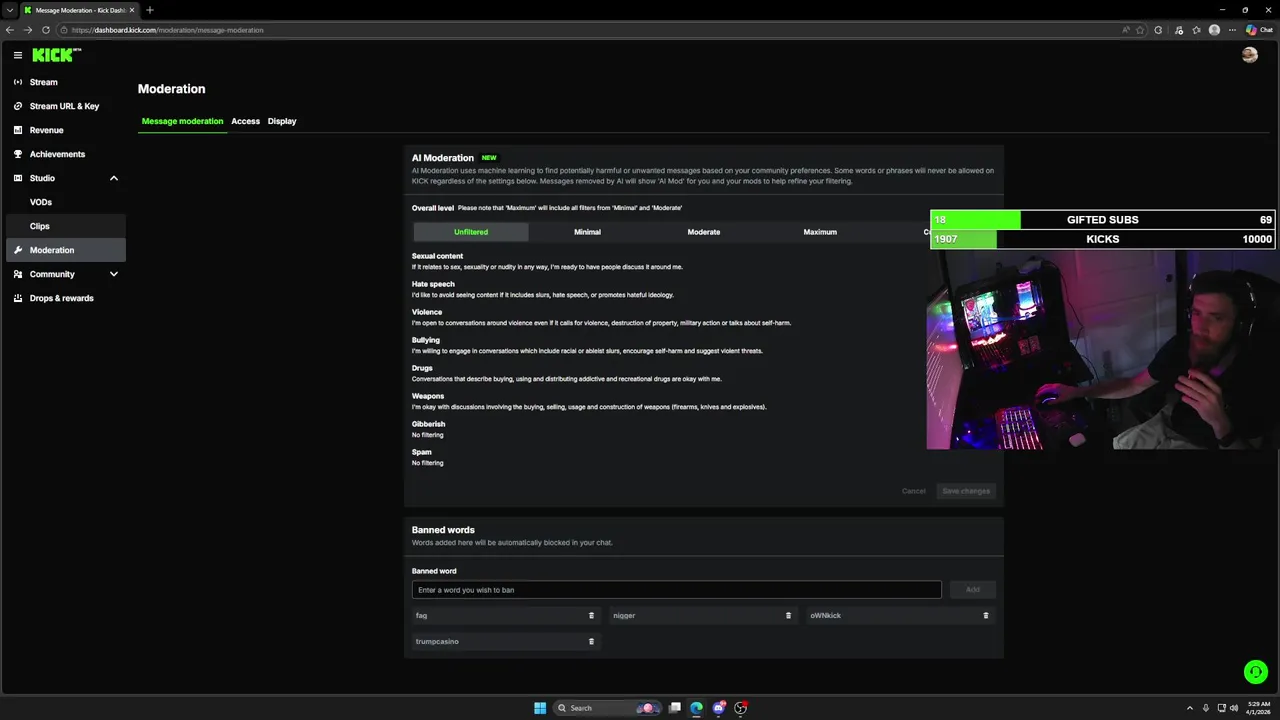Select the Moderate moderation level
The height and width of the screenshot is (720, 1280).
tap(703, 232)
